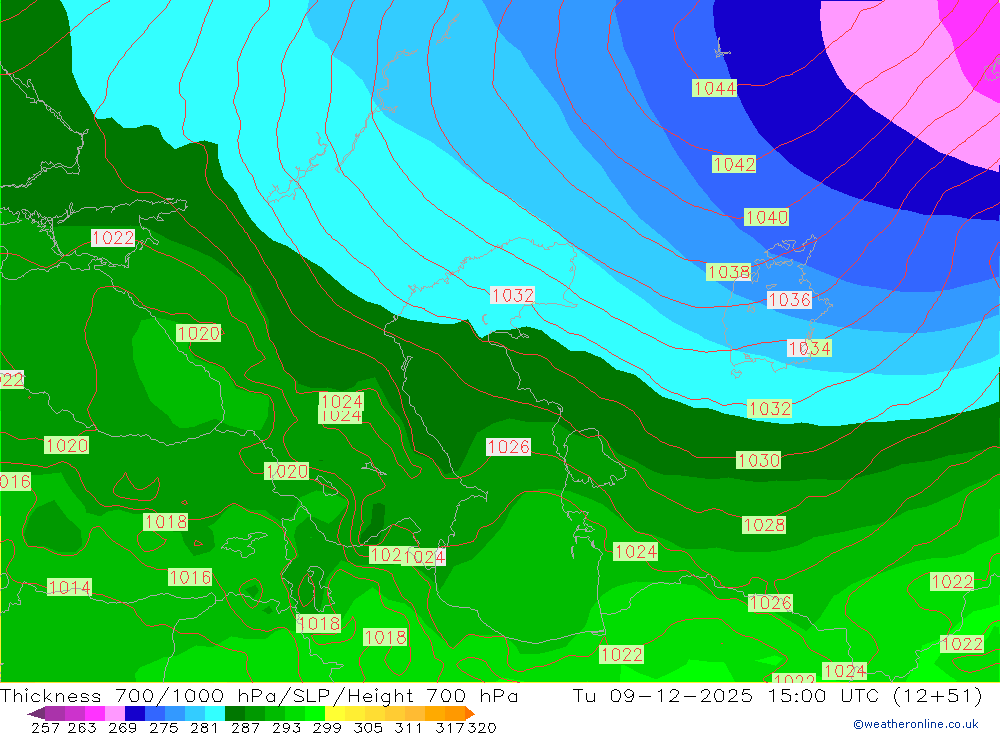Click the 305 legend value
Viewport: 1000px width, 733px height.
[368, 728]
